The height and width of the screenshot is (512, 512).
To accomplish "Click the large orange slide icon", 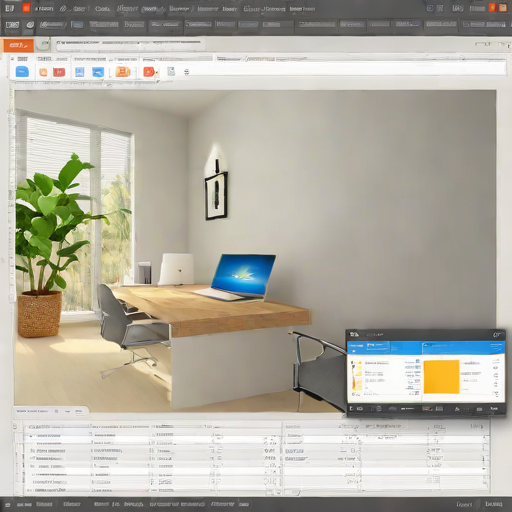I will [123, 72].
